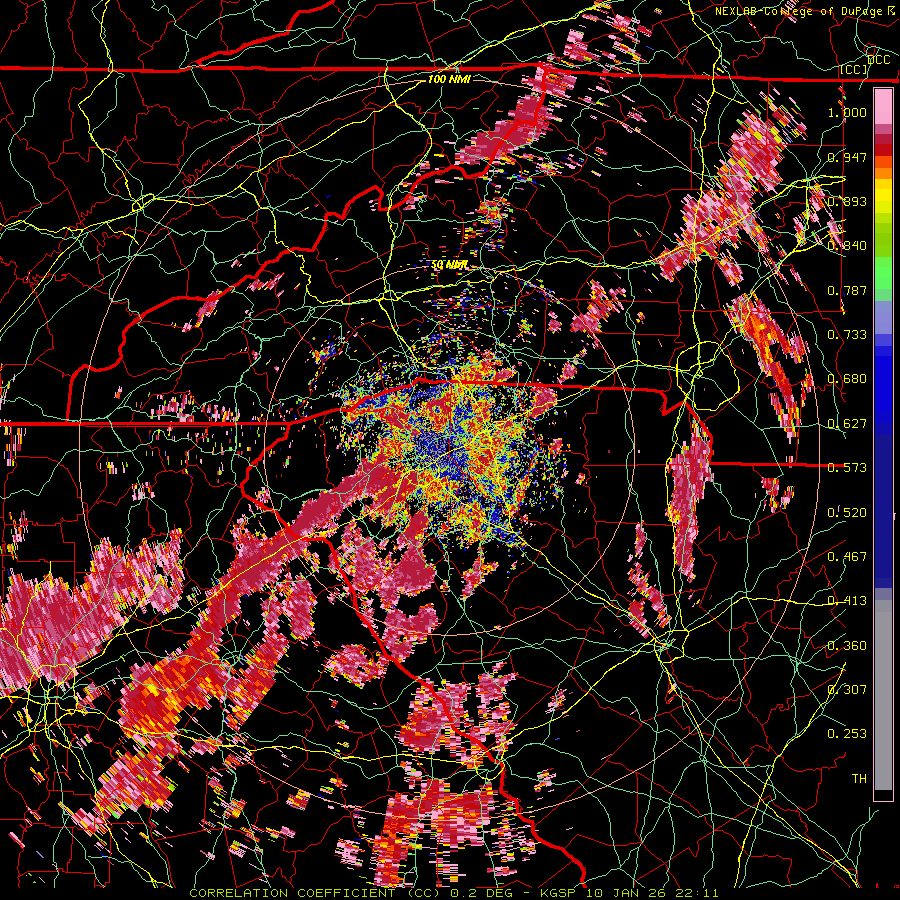The height and width of the screenshot is (900, 900).
Task: Click the [CC] legend title
Action: (854, 69)
